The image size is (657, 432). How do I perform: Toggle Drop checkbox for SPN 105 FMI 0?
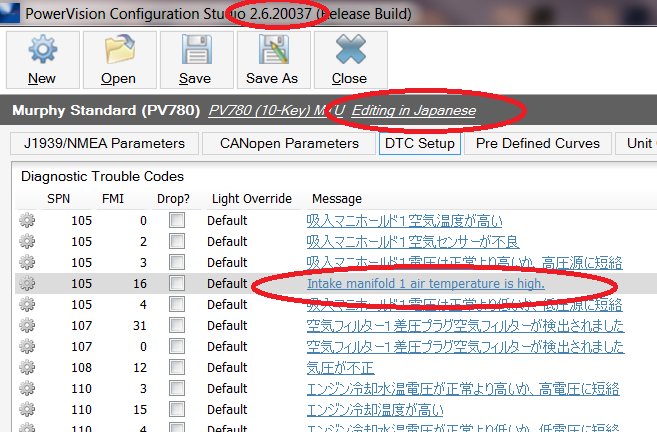pyautogui.click(x=177, y=220)
